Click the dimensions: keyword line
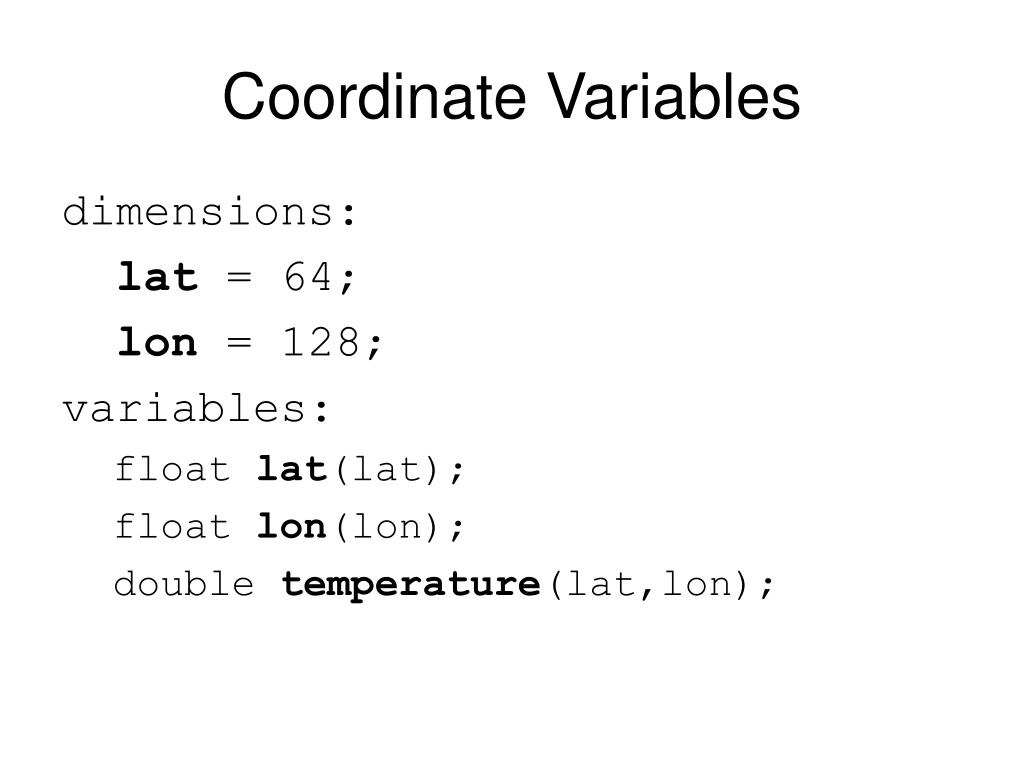The height and width of the screenshot is (768, 1024). tap(210, 212)
